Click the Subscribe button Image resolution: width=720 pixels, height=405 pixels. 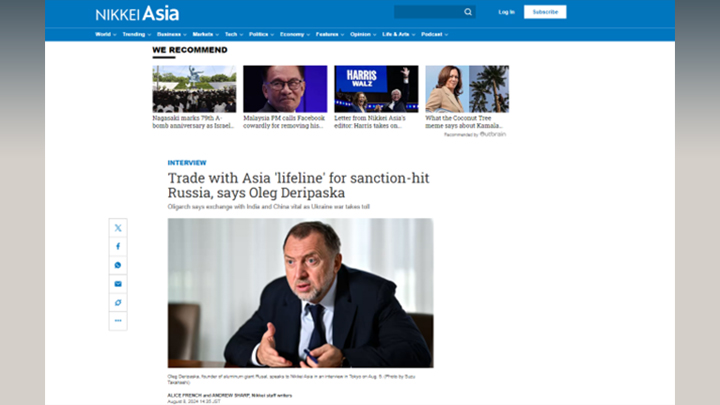pos(545,12)
